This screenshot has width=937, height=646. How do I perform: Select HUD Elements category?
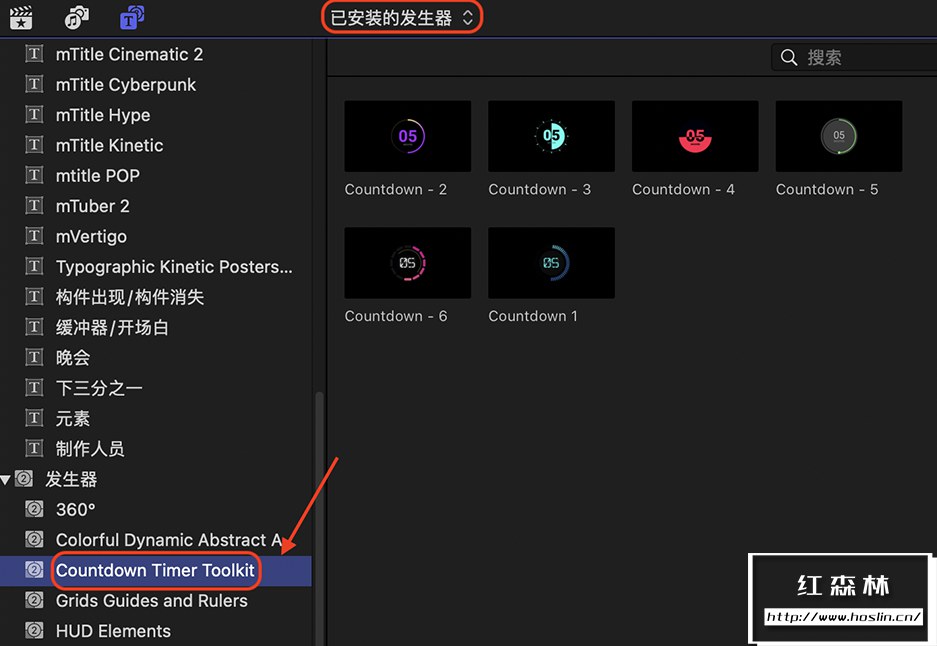pos(113,631)
